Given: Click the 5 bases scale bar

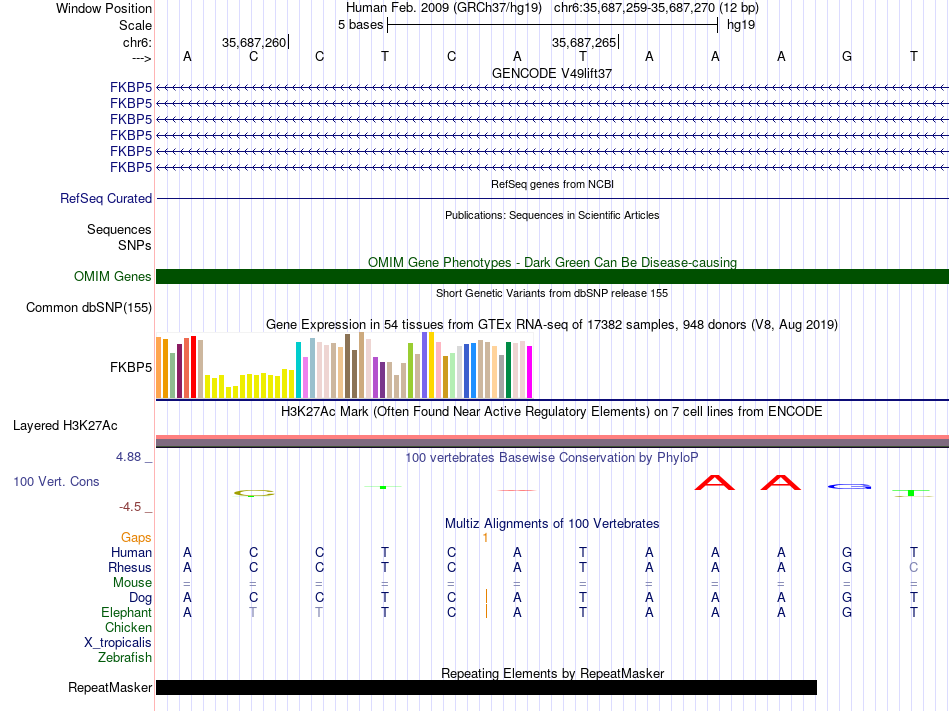Looking at the screenshot, I should point(552,25).
